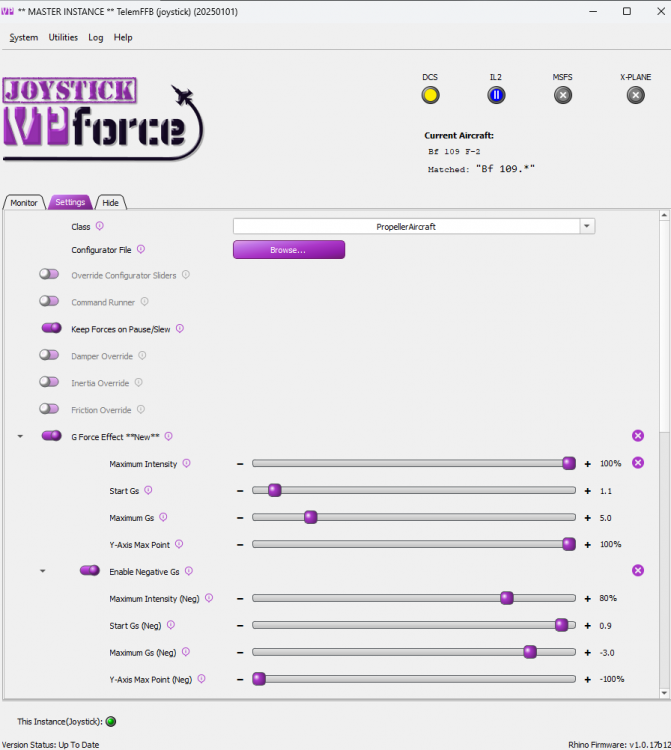
Task: Decrease Maximum Intensity with minus button
Action: (x=240, y=464)
